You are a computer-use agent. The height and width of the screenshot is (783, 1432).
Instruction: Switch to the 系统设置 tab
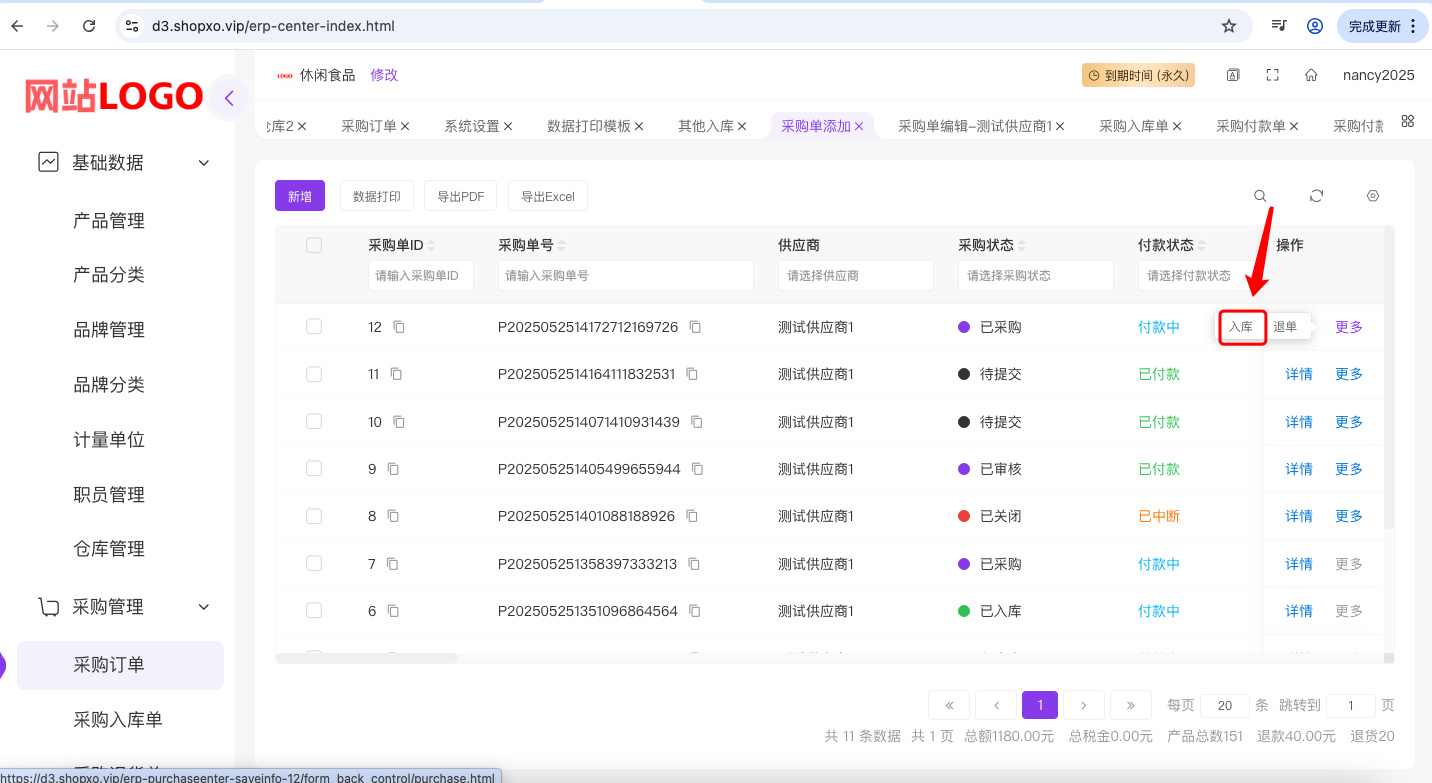click(x=471, y=126)
